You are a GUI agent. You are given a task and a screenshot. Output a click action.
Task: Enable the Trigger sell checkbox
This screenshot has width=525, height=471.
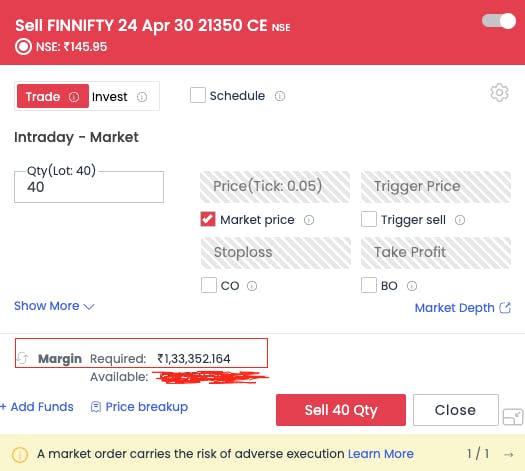[369, 219]
